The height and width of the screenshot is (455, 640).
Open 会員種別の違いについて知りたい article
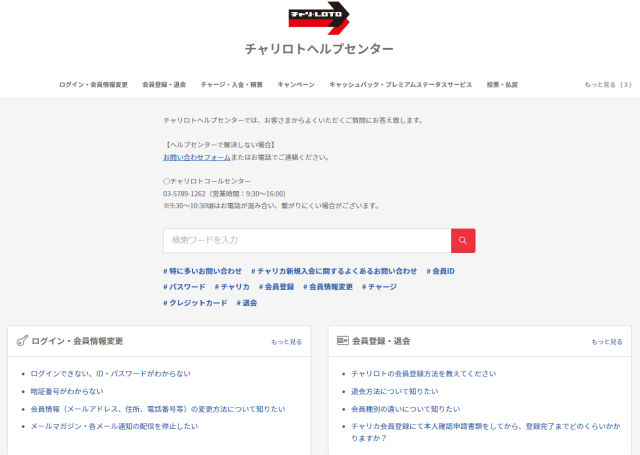(405, 409)
